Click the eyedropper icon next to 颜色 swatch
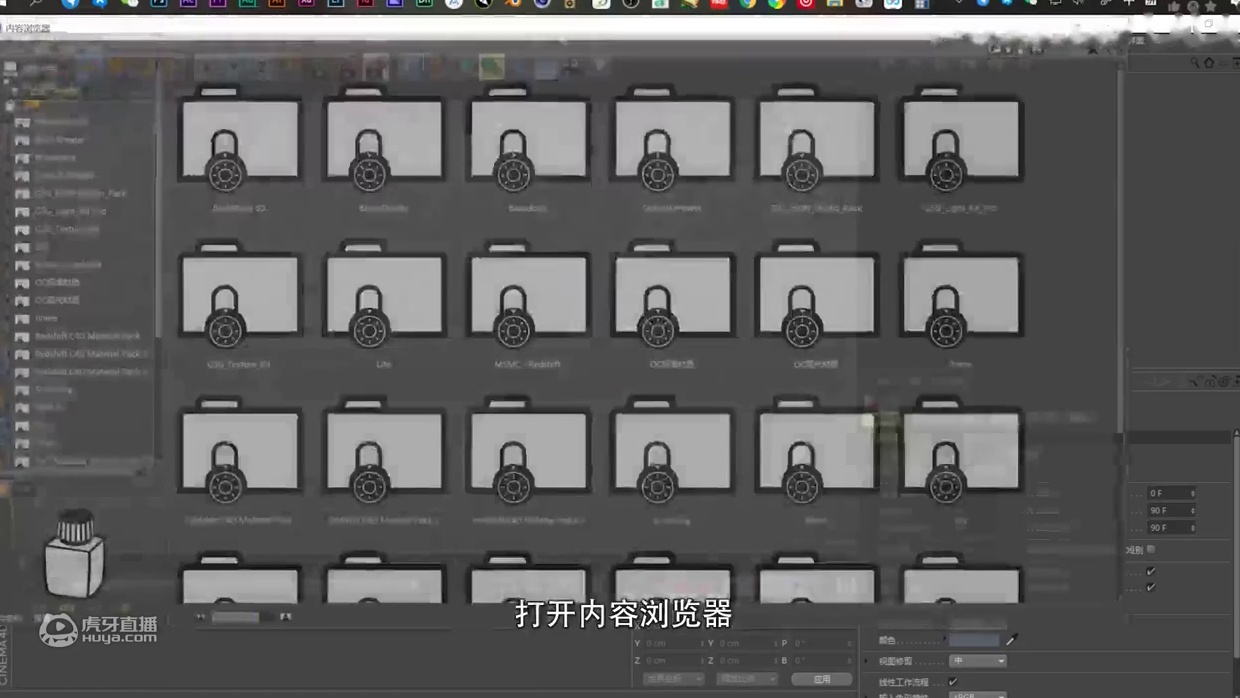 coord(1011,640)
